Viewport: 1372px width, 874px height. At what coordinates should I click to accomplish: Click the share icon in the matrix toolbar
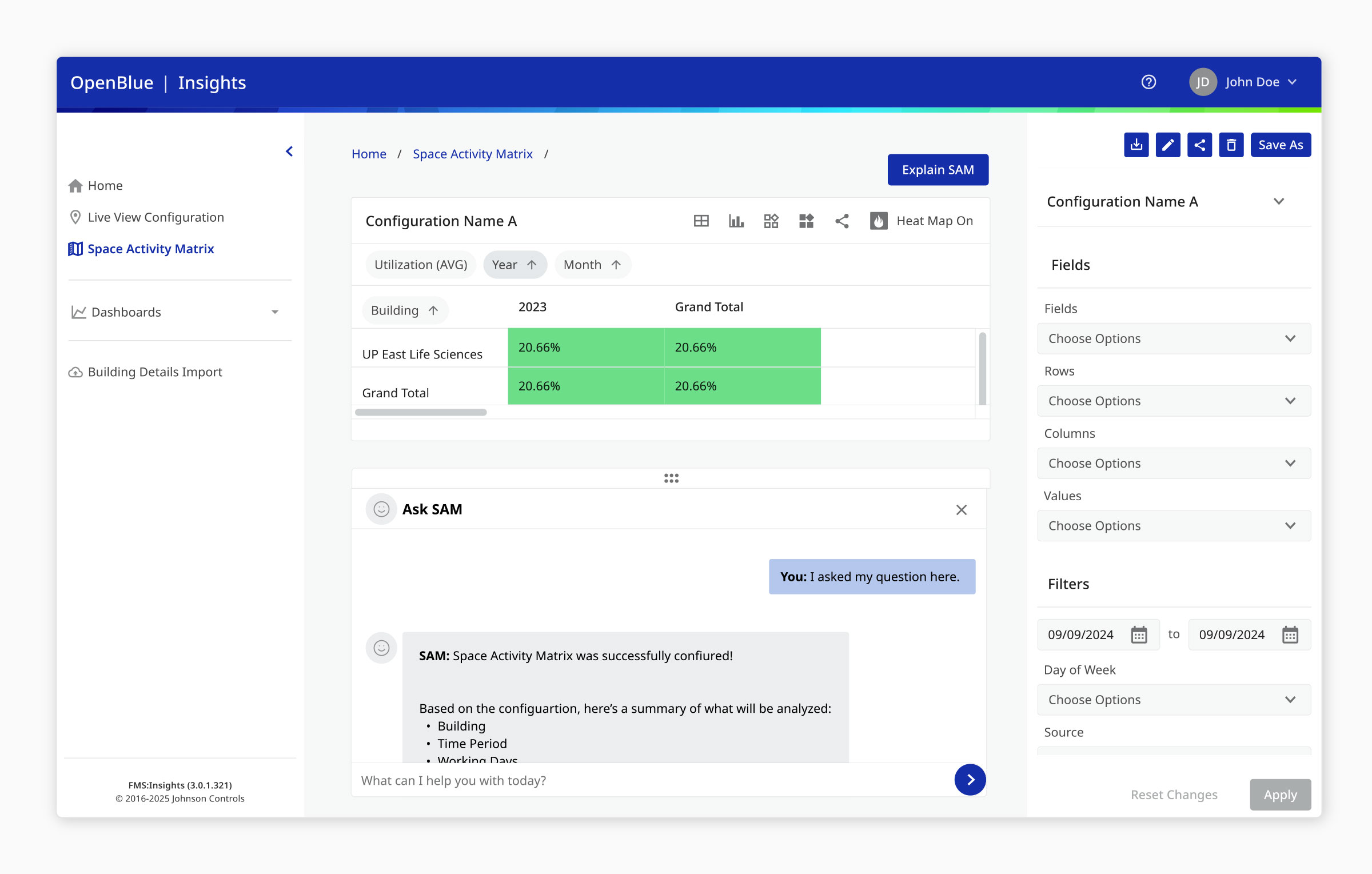pyautogui.click(x=841, y=221)
